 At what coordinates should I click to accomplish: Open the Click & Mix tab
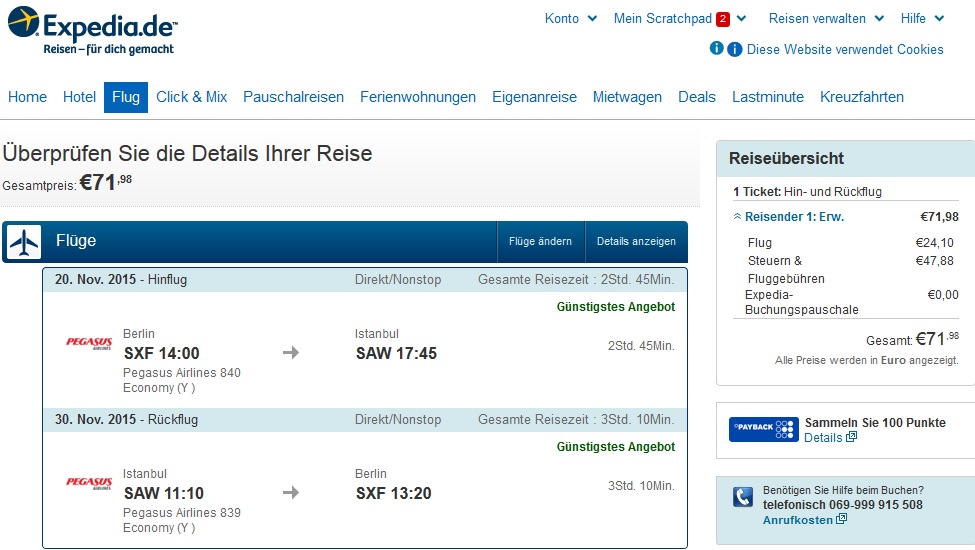[192, 97]
